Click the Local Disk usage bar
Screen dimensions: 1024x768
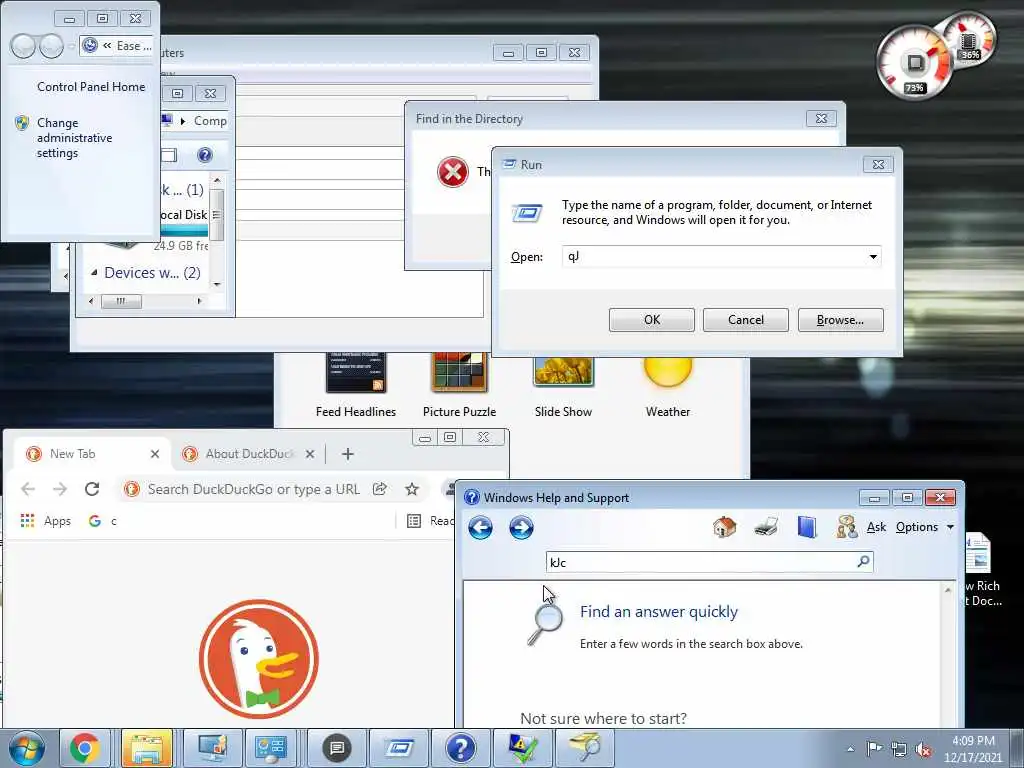(x=184, y=231)
